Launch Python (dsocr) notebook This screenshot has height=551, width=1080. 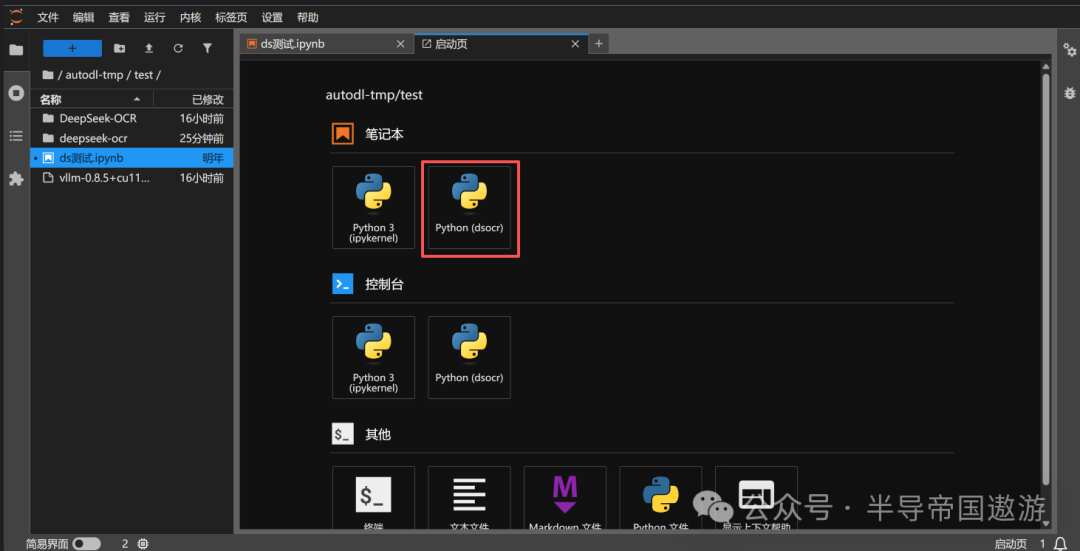[469, 207]
